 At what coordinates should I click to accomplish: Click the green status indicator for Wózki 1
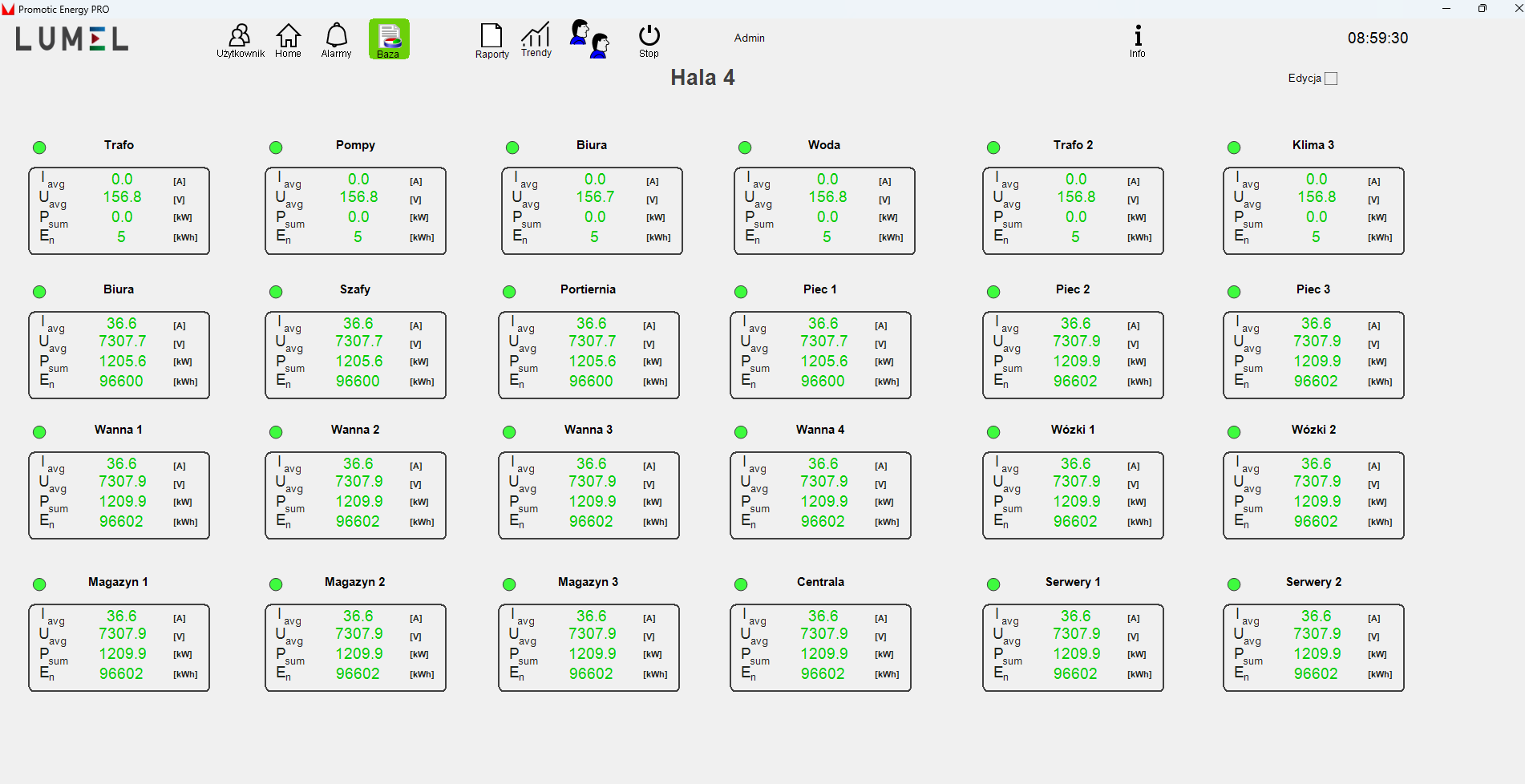(x=993, y=432)
